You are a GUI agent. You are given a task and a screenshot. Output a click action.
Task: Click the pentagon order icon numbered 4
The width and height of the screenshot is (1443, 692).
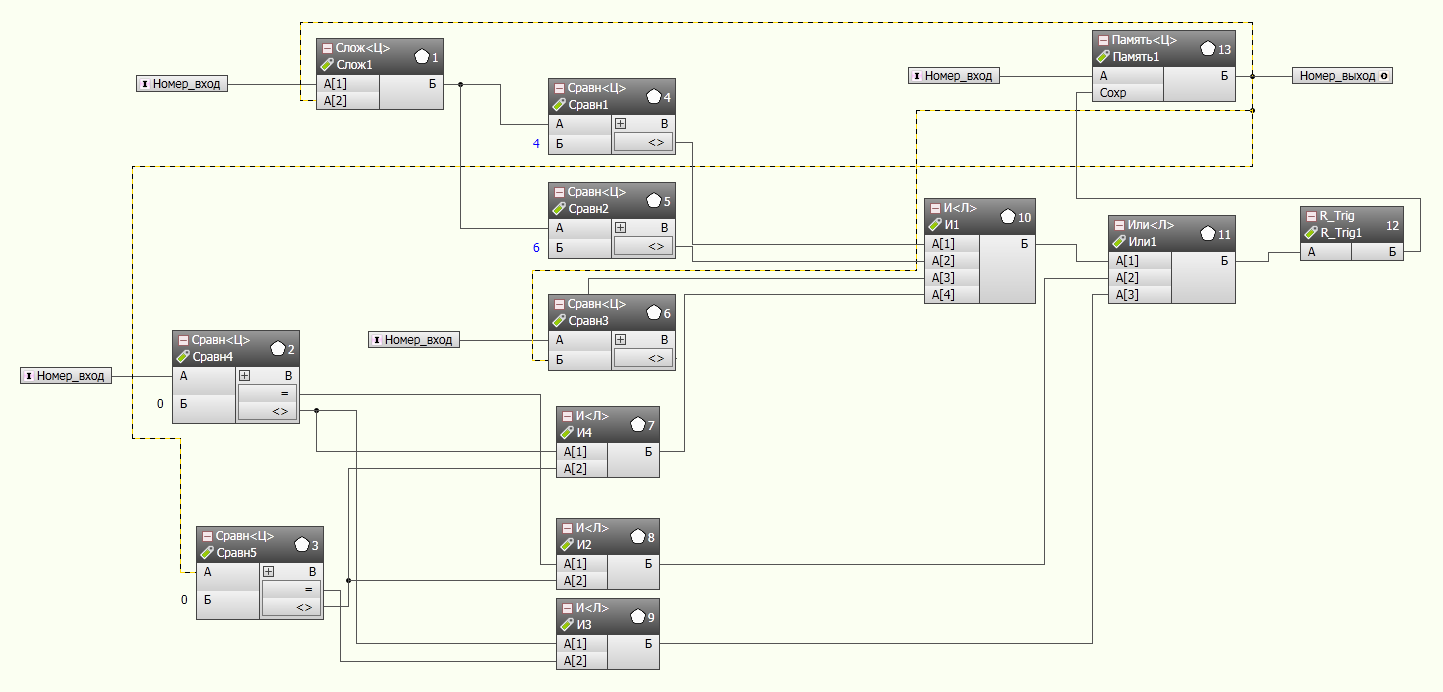(654, 96)
